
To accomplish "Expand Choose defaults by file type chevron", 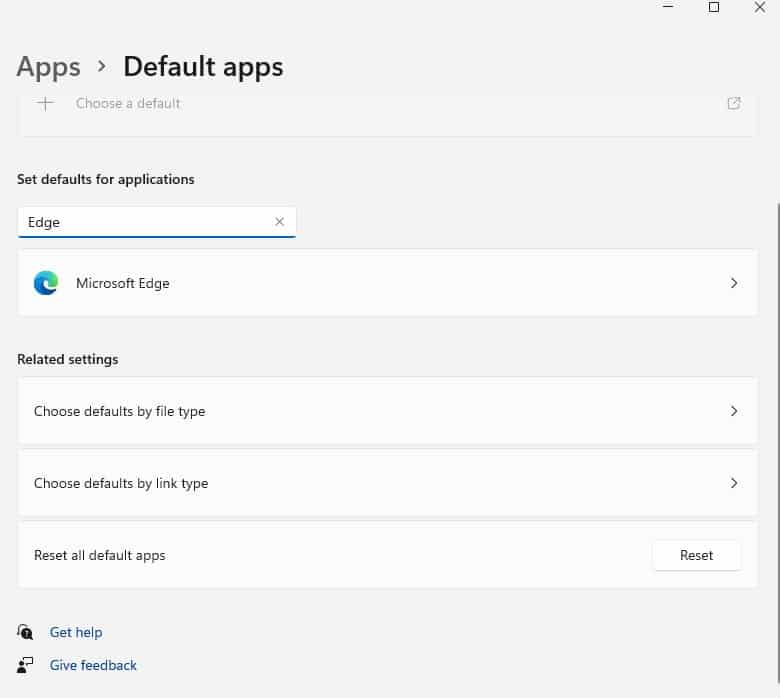I will (x=734, y=411).
